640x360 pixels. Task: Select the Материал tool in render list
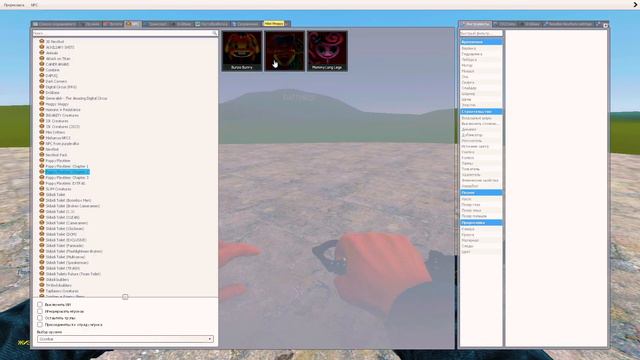point(481,240)
